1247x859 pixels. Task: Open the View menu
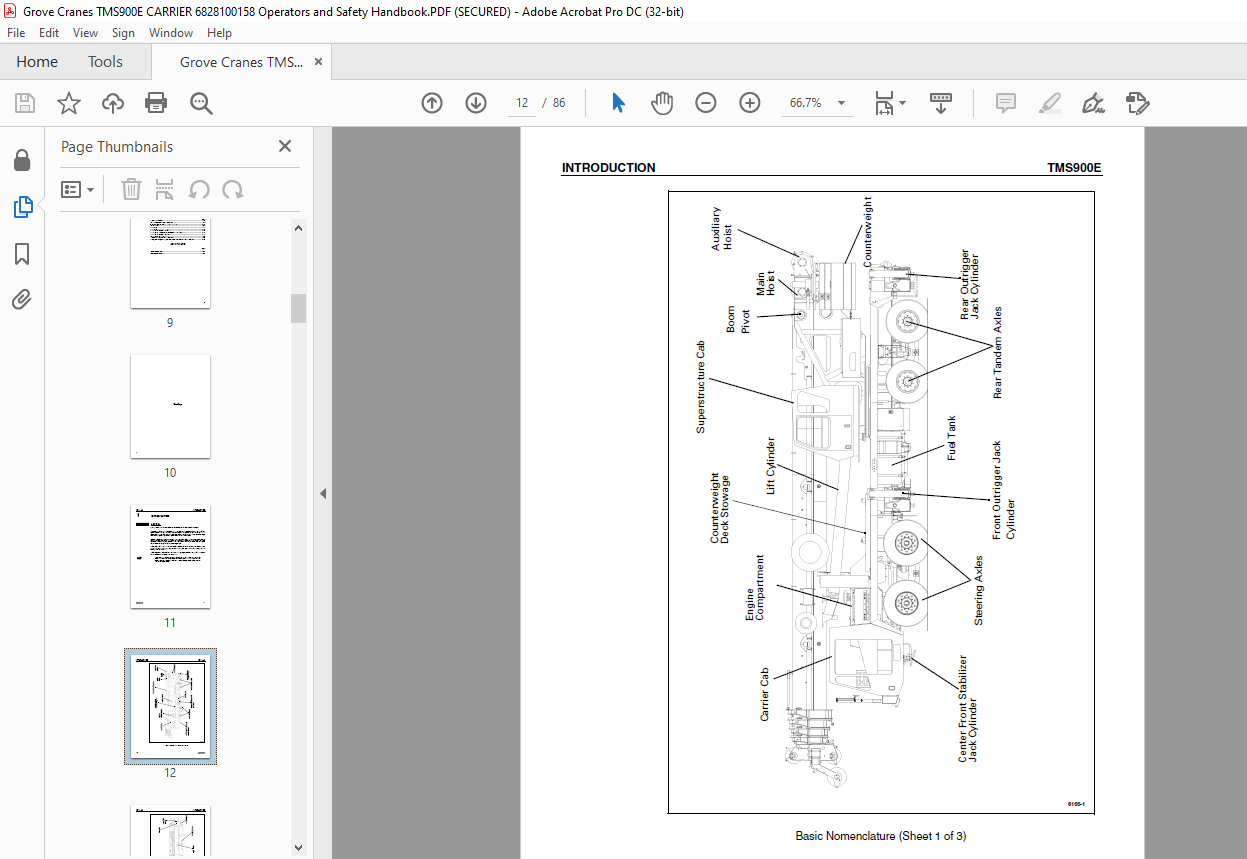pos(86,33)
